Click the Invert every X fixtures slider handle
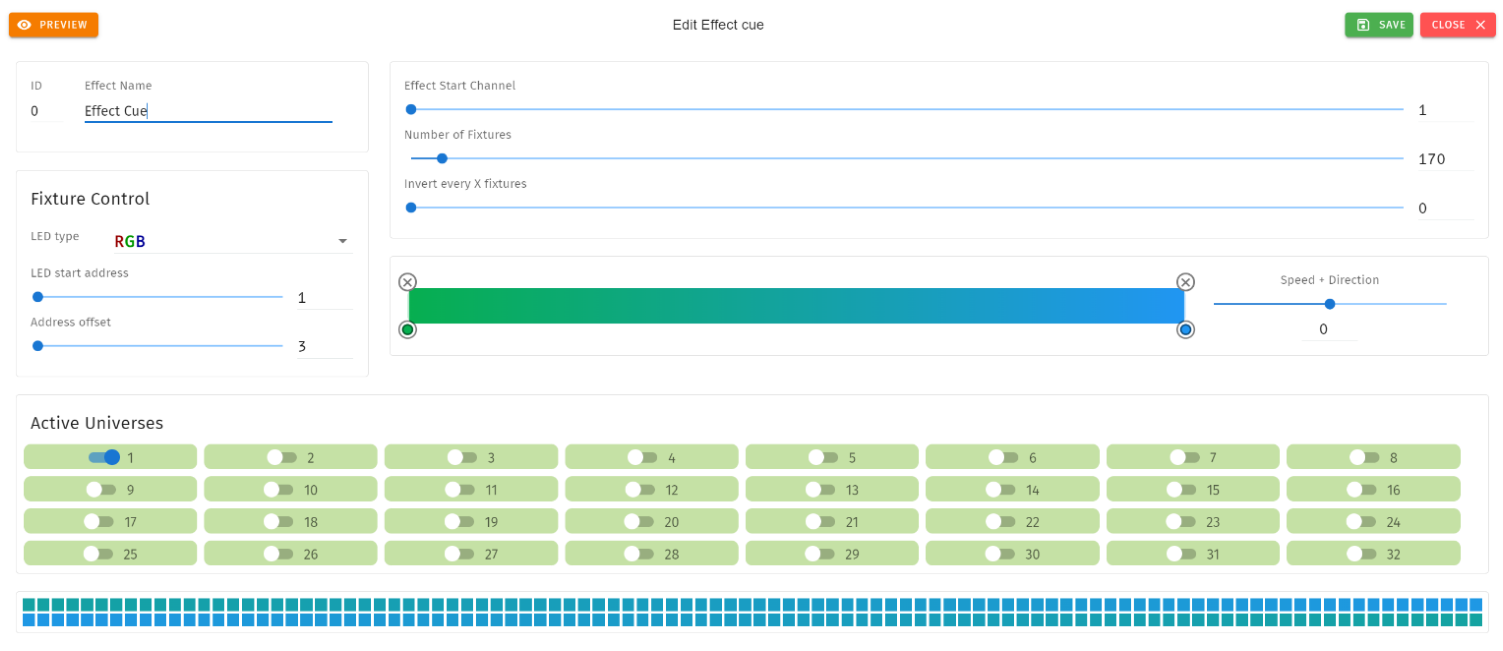1503x651 pixels. click(x=411, y=208)
